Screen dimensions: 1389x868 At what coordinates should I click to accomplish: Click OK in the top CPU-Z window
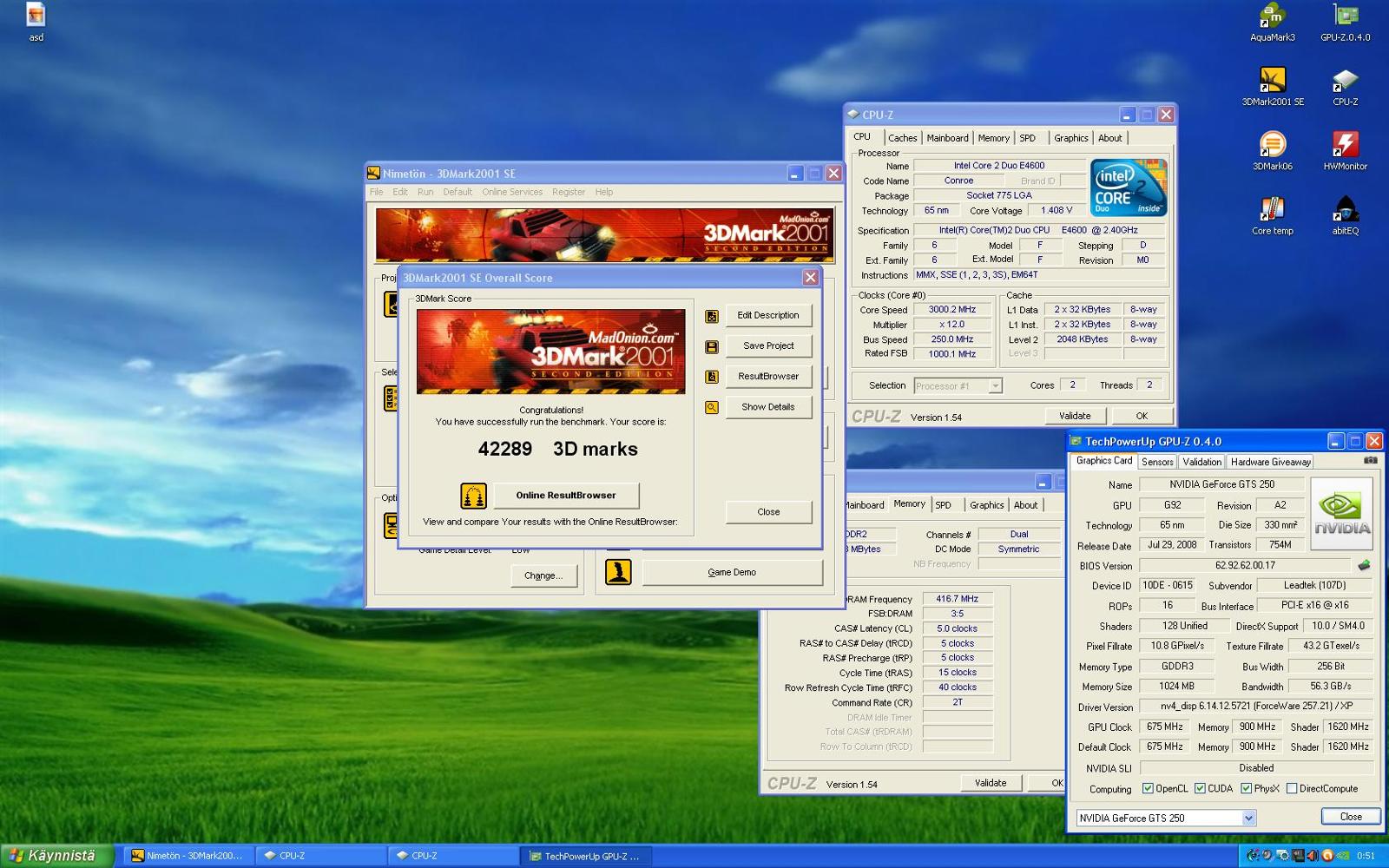(x=1142, y=416)
